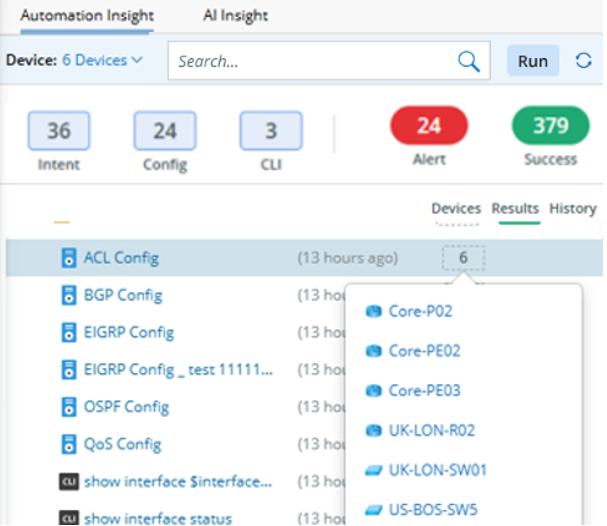
Task: Click the Core-PE02 router icon
Action: [374, 351]
